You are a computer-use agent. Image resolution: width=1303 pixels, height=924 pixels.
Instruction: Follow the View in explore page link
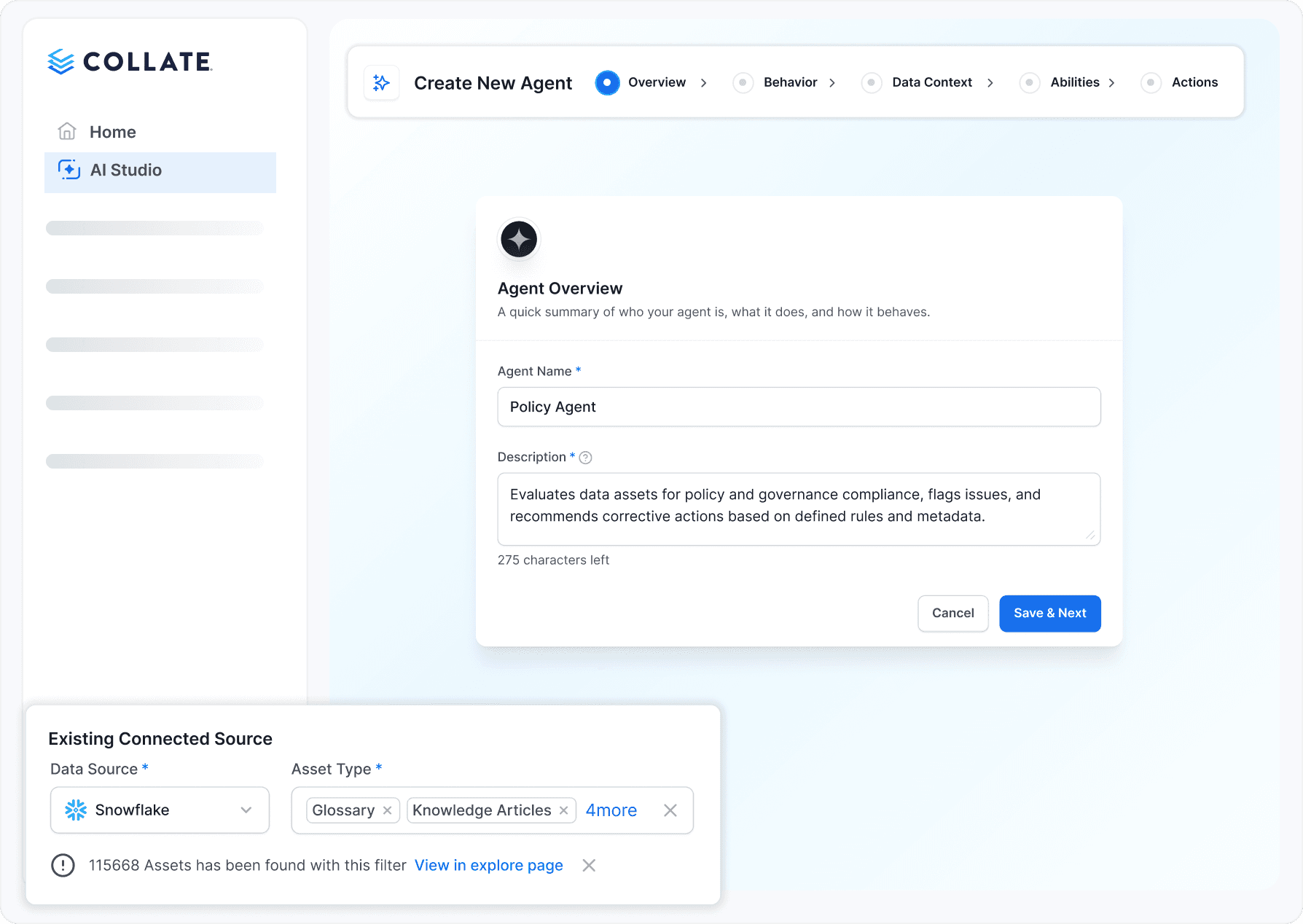pyautogui.click(x=488, y=865)
